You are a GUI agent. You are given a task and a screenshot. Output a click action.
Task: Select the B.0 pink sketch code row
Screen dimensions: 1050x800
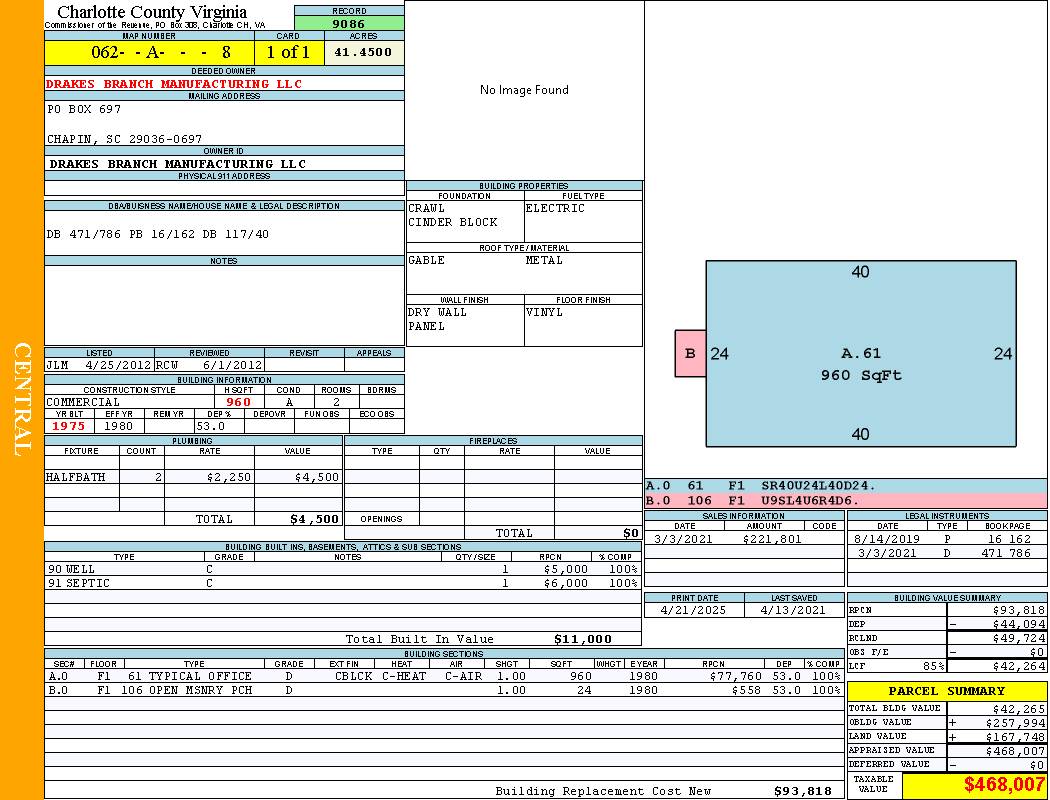point(845,500)
